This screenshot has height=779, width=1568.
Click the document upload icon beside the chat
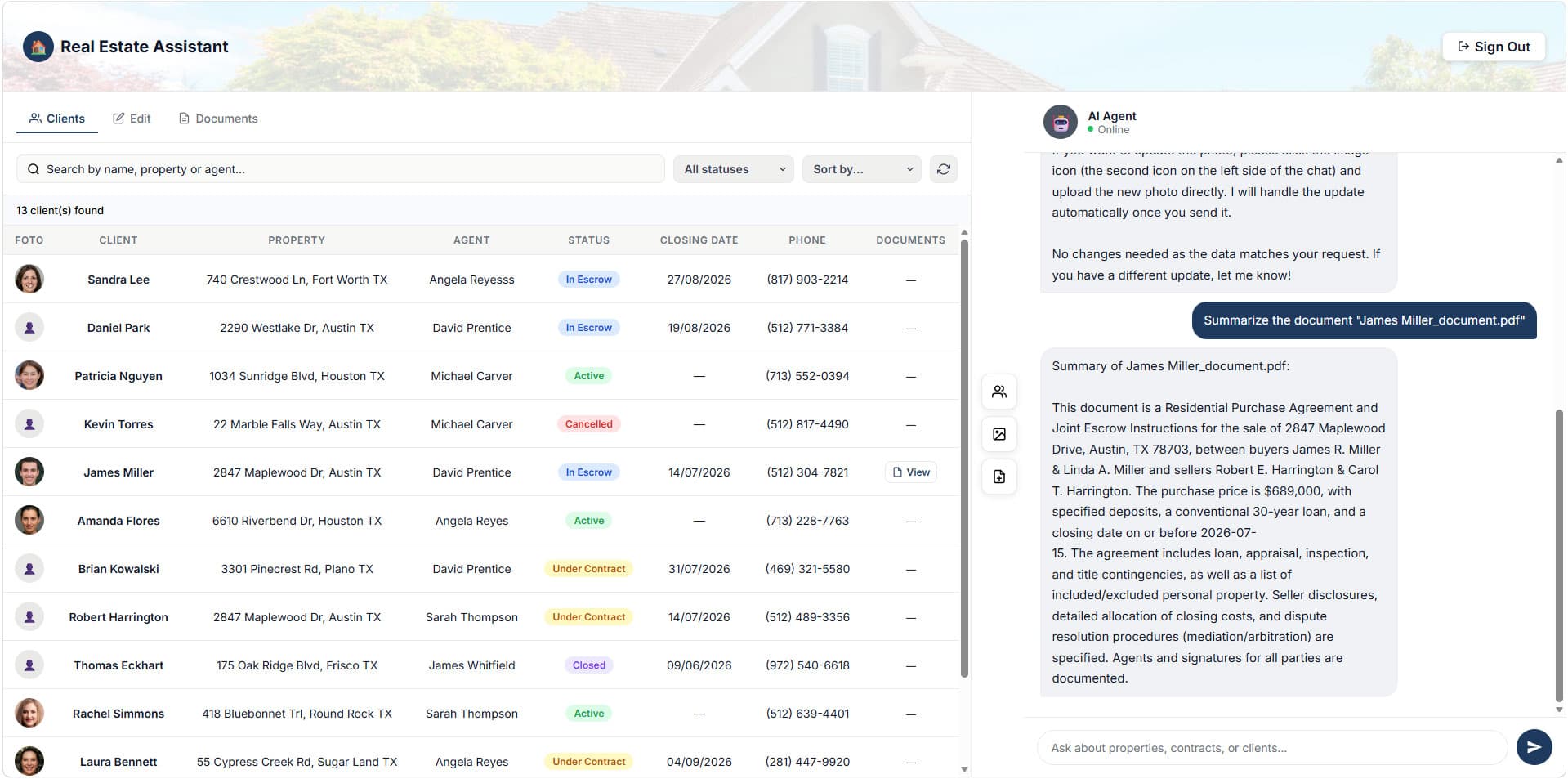tap(998, 477)
